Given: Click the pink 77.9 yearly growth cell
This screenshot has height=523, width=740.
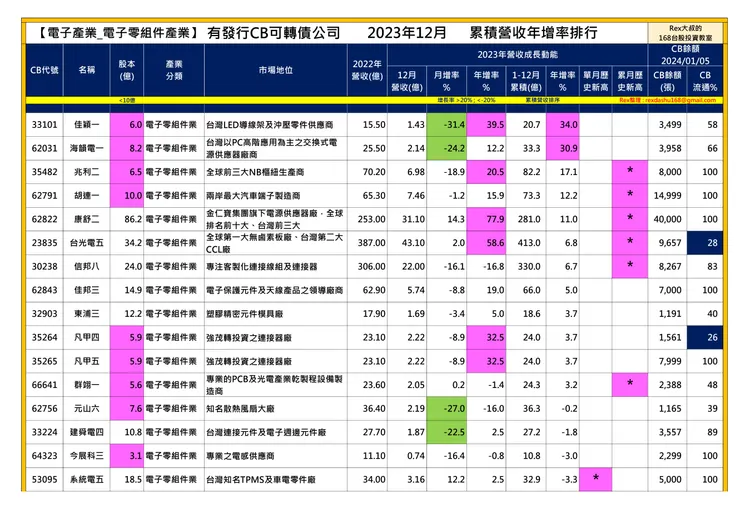Looking at the screenshot, I should pyautogui.click(x=487, y=219).
